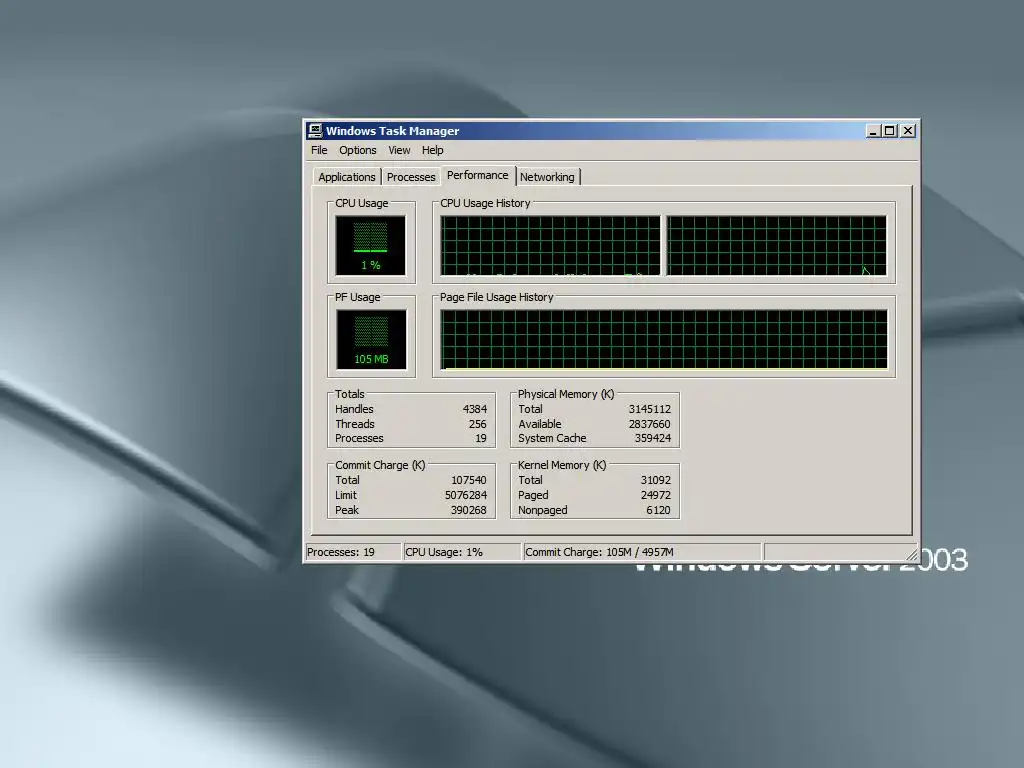Click Physical Memory Total value 3145112
Viewport: 1024px width, 768px height.
point(650,409)
